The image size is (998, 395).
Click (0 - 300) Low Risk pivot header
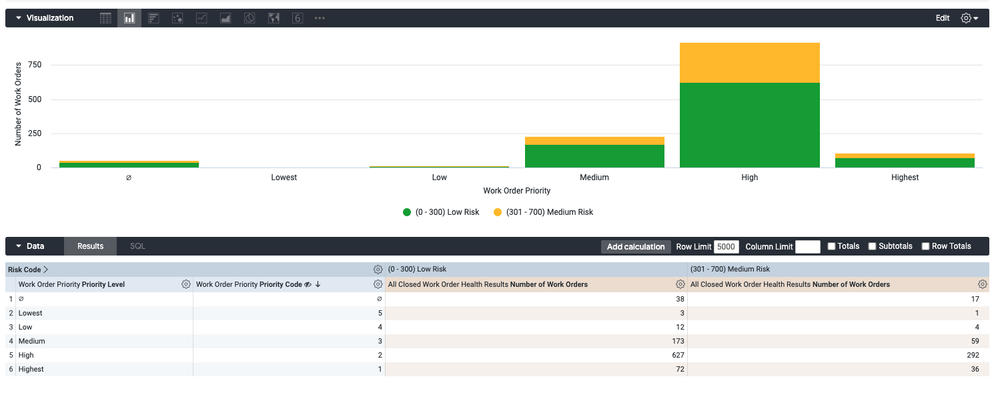coord(418,270)
